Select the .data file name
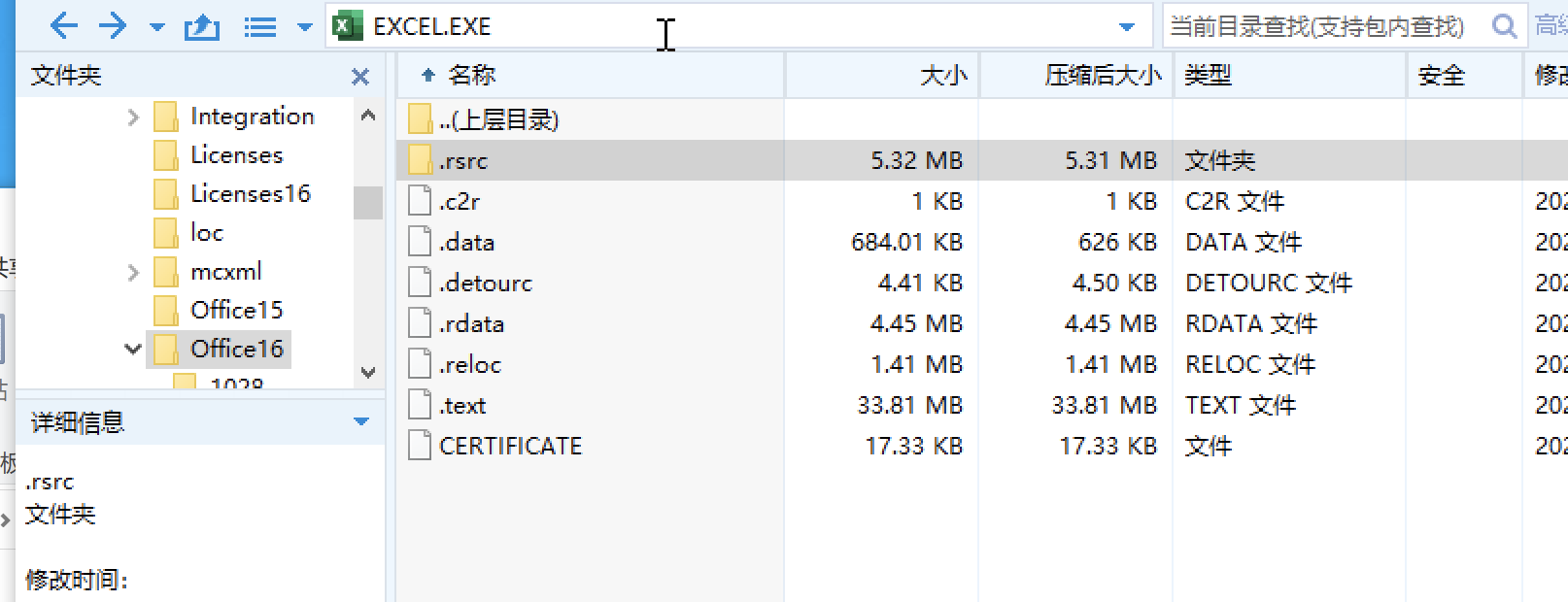The image size is (1568, 602). pyautogui.click(x=466, y=243)
